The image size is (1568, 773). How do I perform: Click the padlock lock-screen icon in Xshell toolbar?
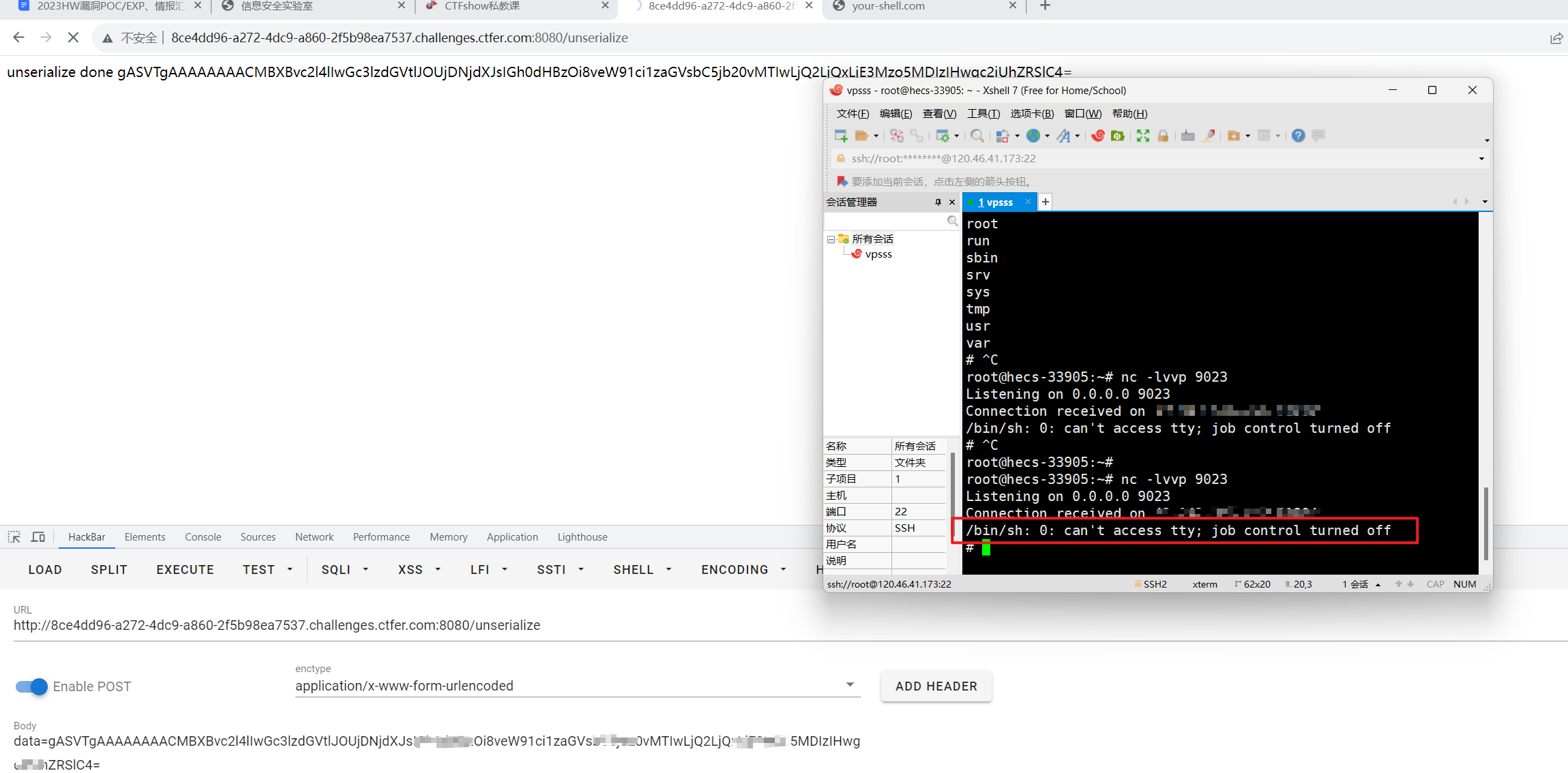pos(1163,136)
